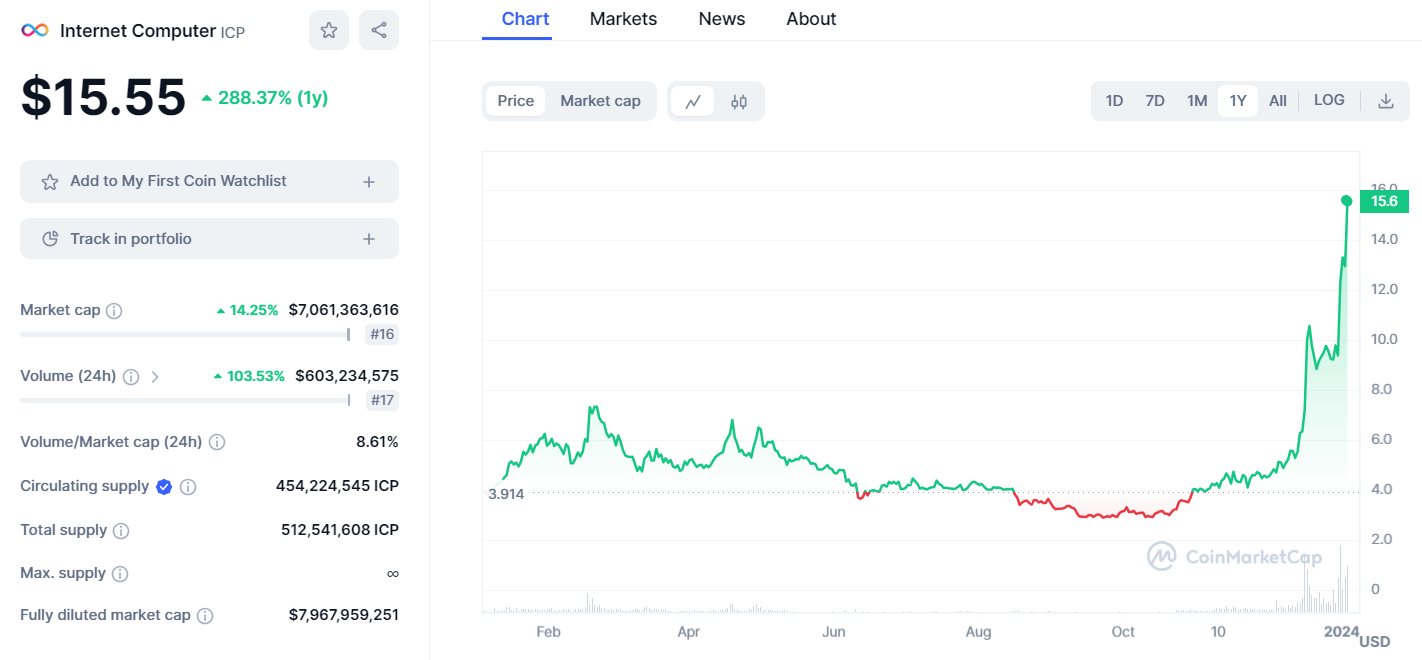This screenshot has width=1422, height=660.
Task: Click the 15.6 current price marker
Action: tap(1384, 202)
